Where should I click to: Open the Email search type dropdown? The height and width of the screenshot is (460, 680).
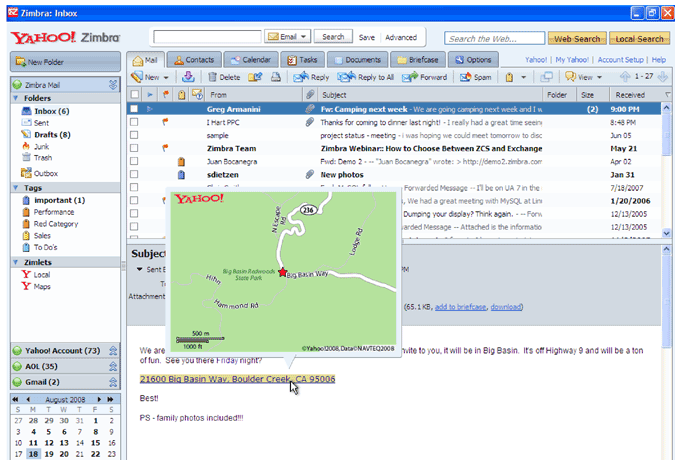[289, 37]
